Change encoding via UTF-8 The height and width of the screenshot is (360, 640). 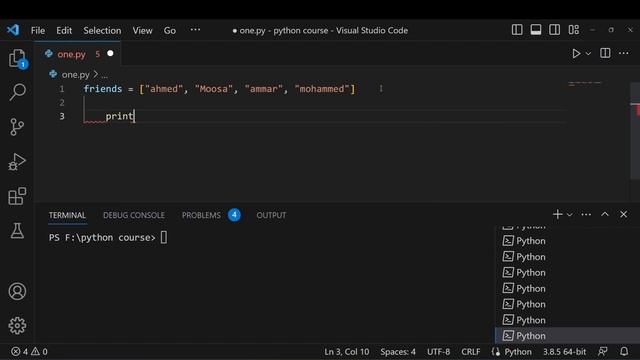(x=438, y=352)
